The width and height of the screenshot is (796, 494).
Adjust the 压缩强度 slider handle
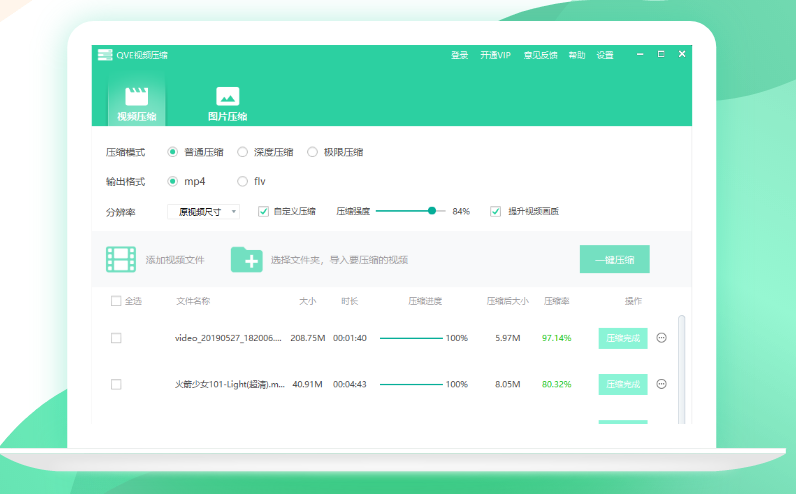[x=432, y=211]
